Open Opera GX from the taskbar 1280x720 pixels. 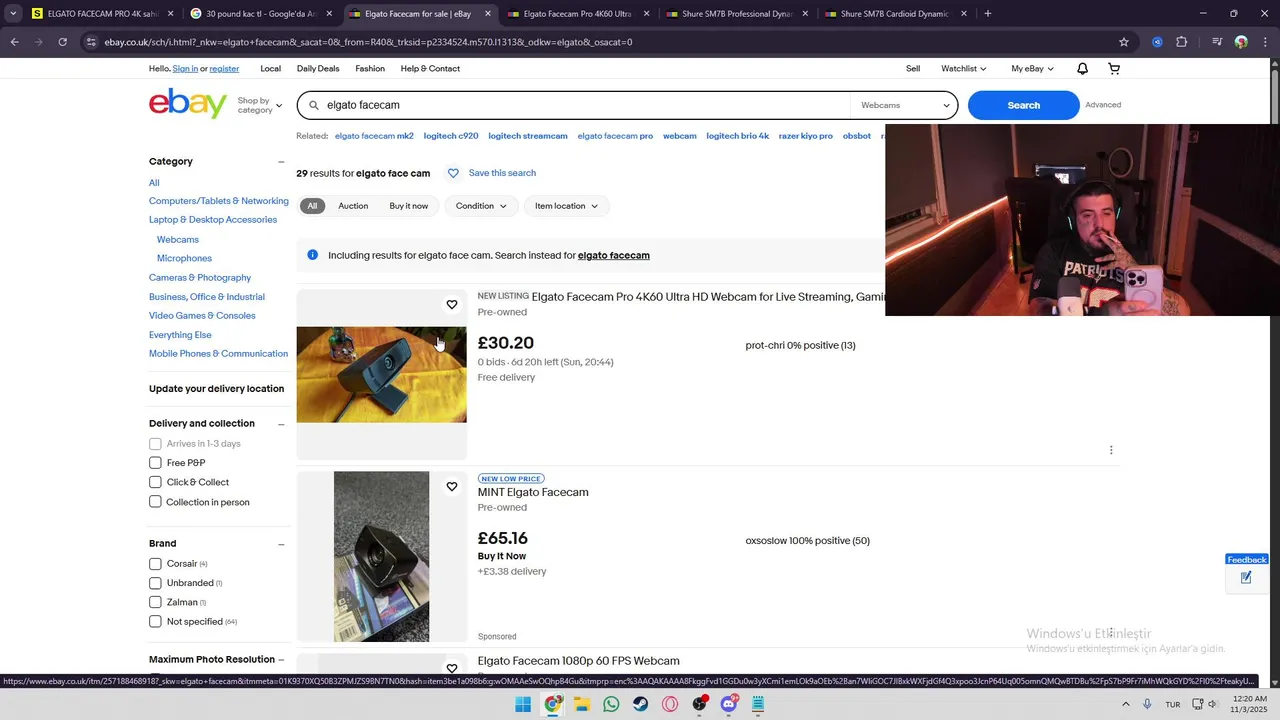[x=670, y=704]
